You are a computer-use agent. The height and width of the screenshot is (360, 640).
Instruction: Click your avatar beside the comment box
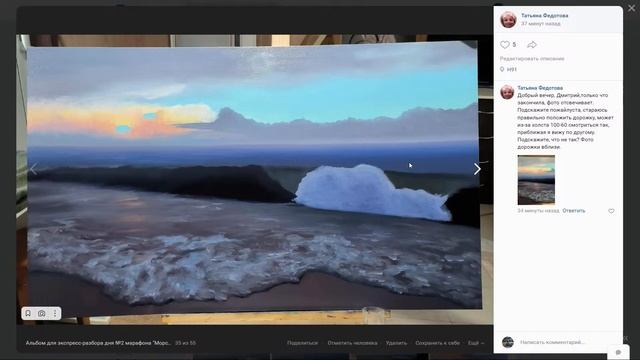508,342
